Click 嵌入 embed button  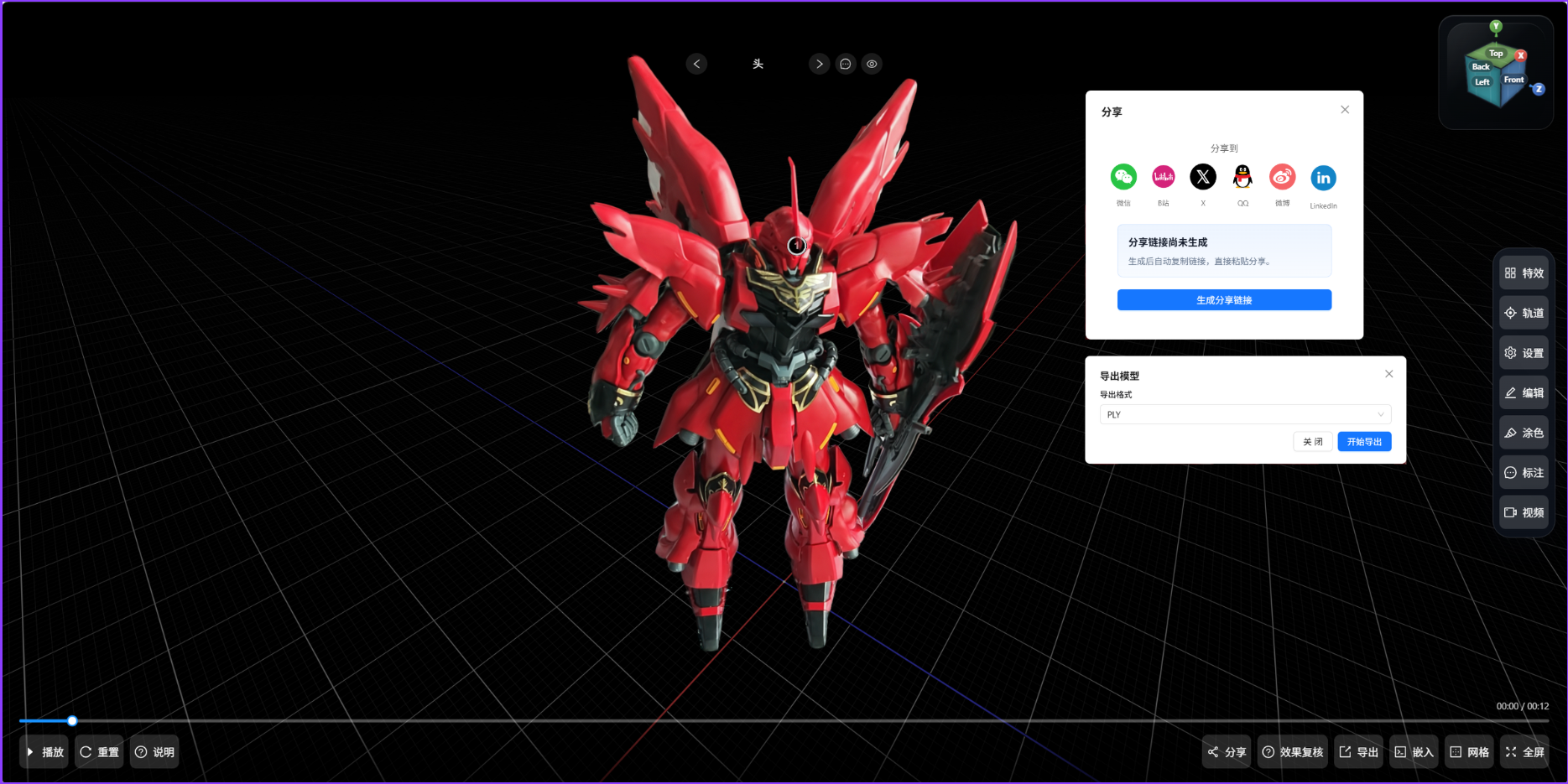coord(1414,752)
